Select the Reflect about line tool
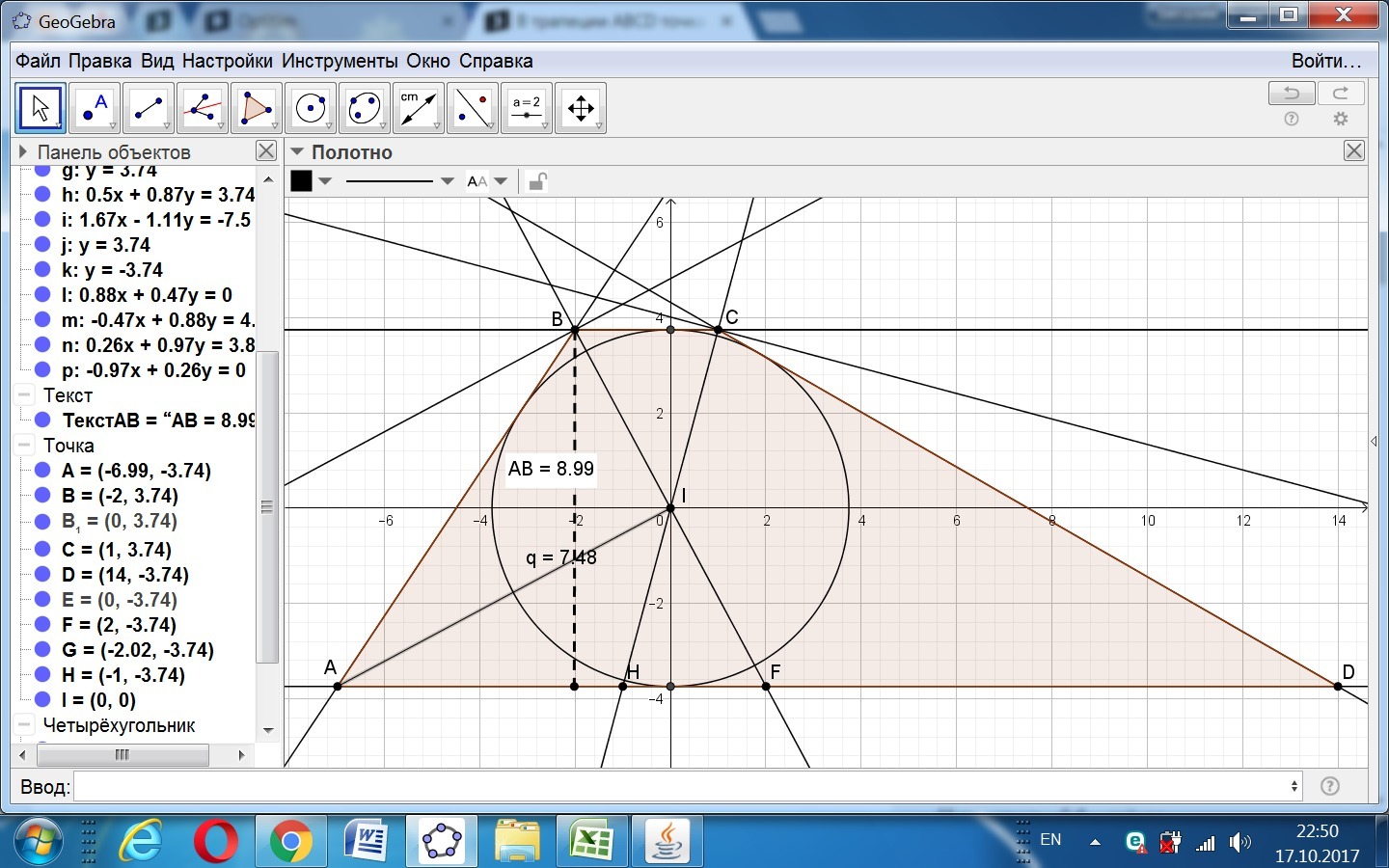Image resolution: width=1389 pixels, height=868 pixels. [473, 108]
